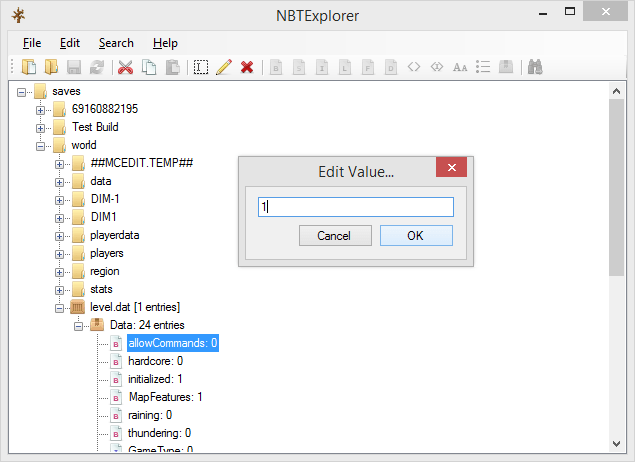Click the vertical scrollbar thumb
Image resolution: width=635 pixels, height=462 pixels.
pyautogui.click(x=616, y=187)
